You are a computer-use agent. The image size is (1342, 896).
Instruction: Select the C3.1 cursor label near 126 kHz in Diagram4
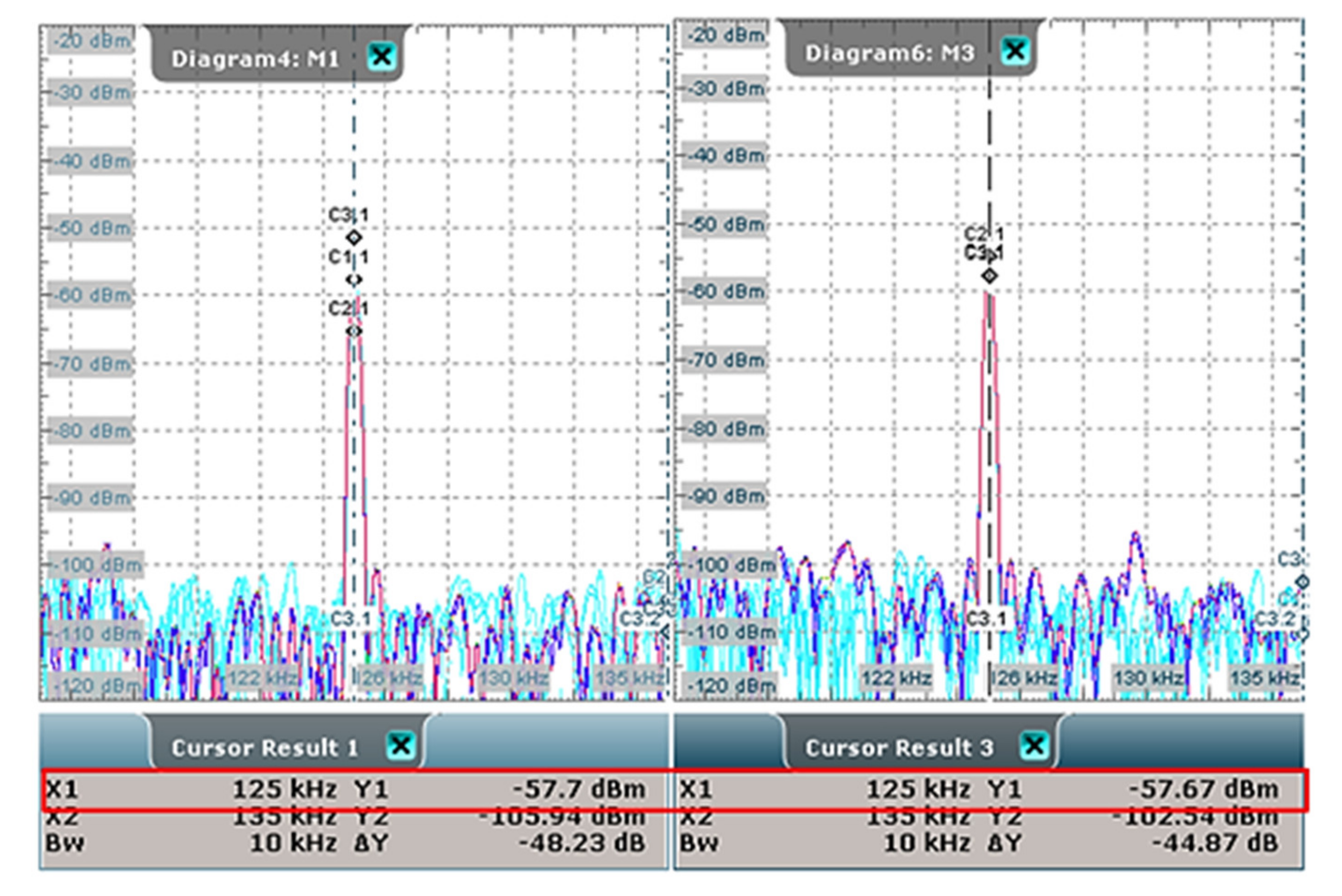(350, 618)
